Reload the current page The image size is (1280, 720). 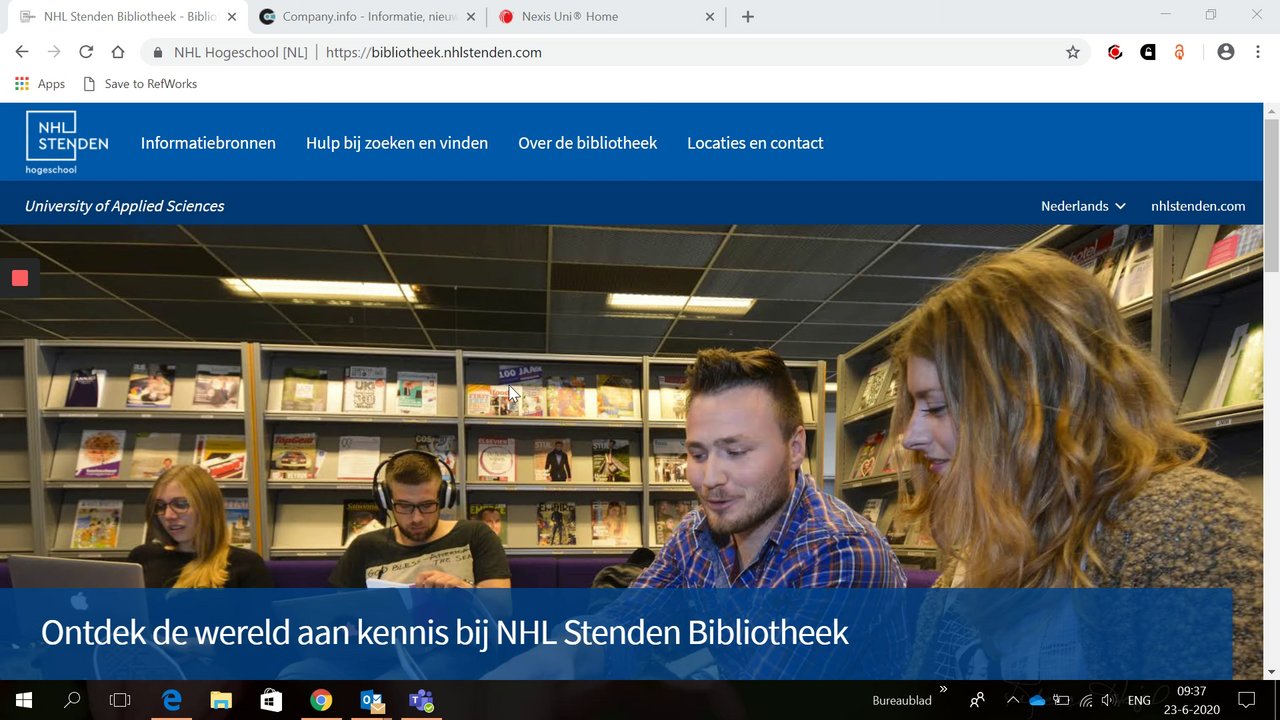(x=86, y=52)
